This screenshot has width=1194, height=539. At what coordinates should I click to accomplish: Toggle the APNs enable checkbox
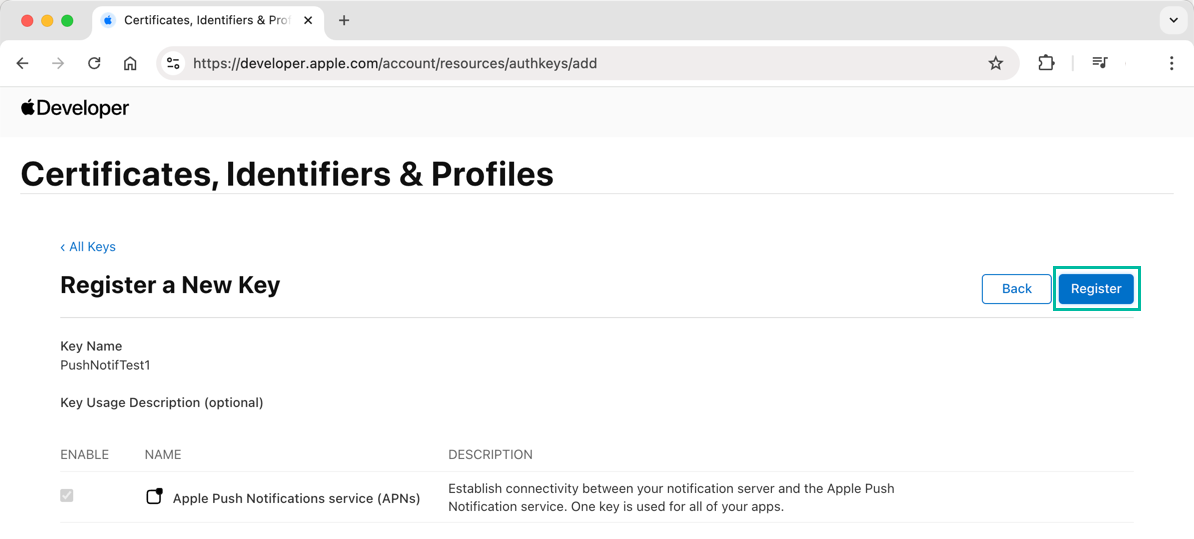(67, 496)
